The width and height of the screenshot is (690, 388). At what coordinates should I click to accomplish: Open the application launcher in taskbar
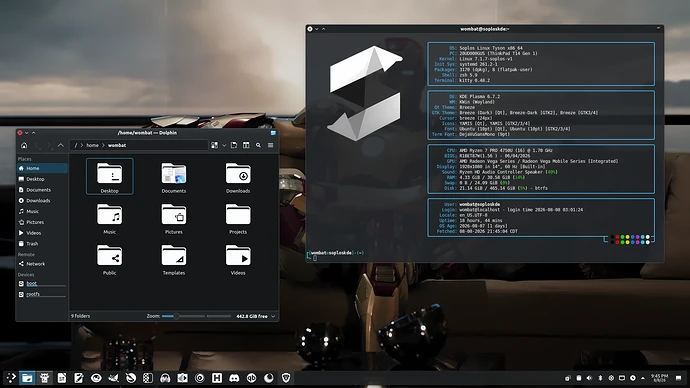click(11, 377)
